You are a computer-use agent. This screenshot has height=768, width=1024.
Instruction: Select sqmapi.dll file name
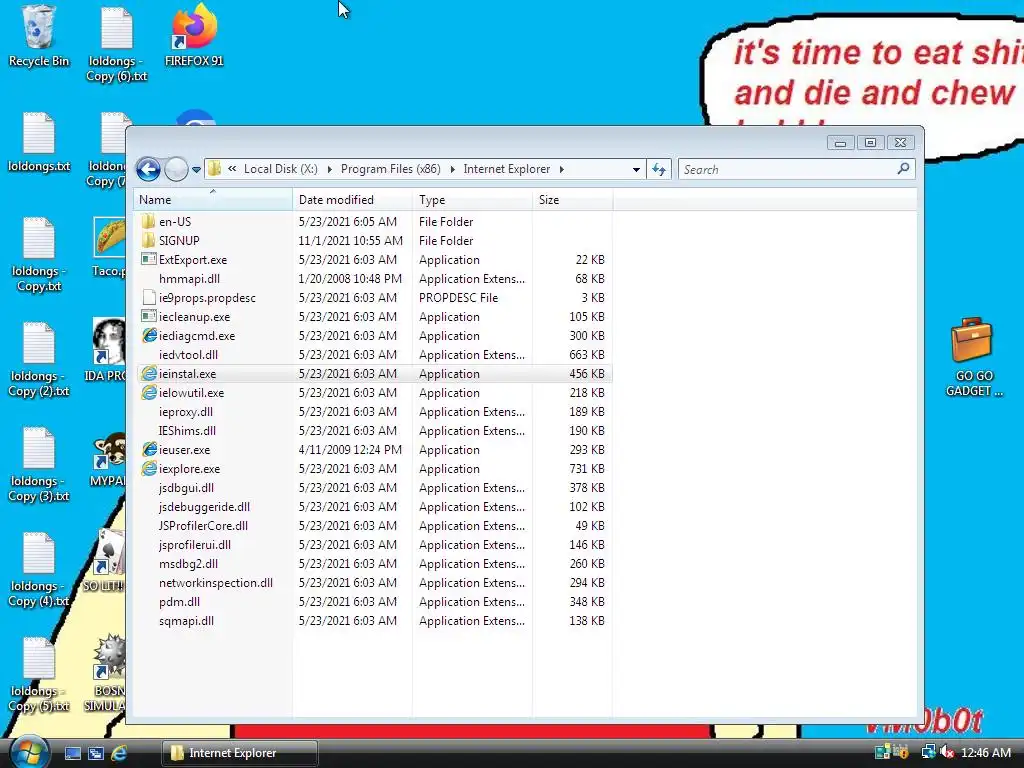(186, 620)
